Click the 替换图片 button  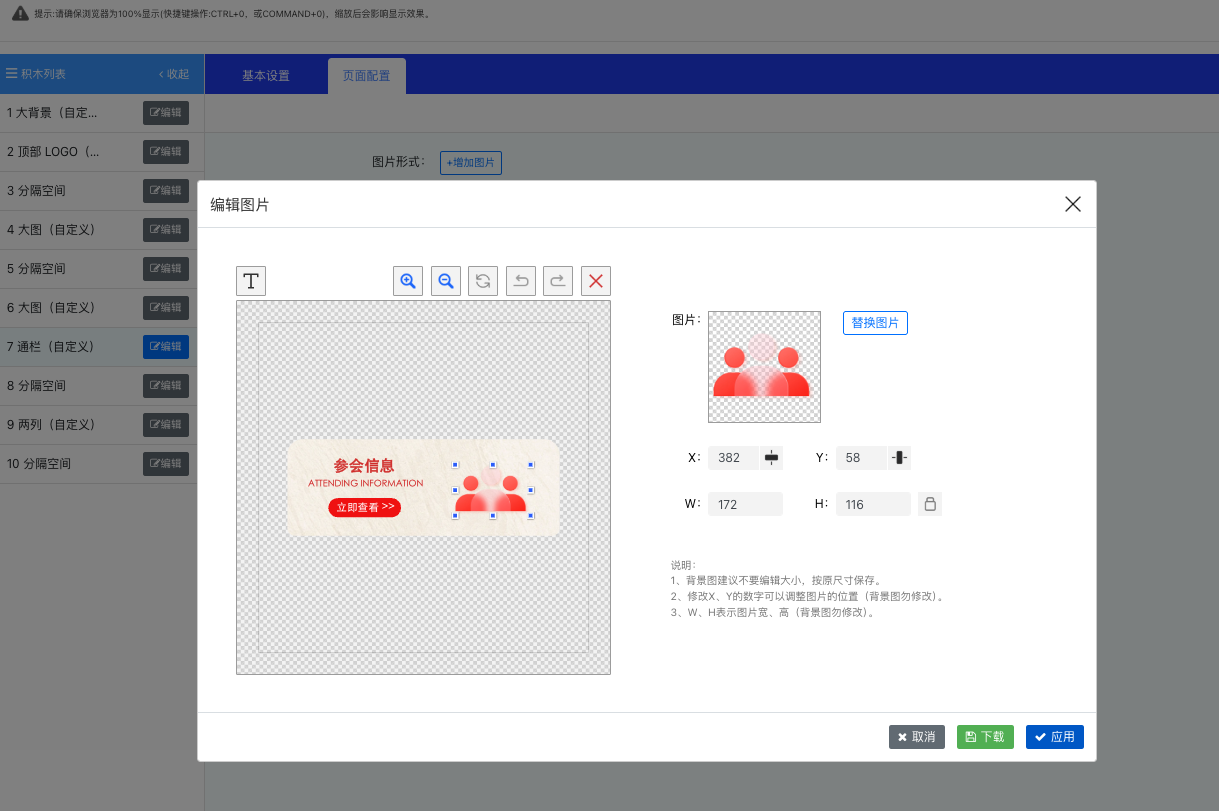875,323
